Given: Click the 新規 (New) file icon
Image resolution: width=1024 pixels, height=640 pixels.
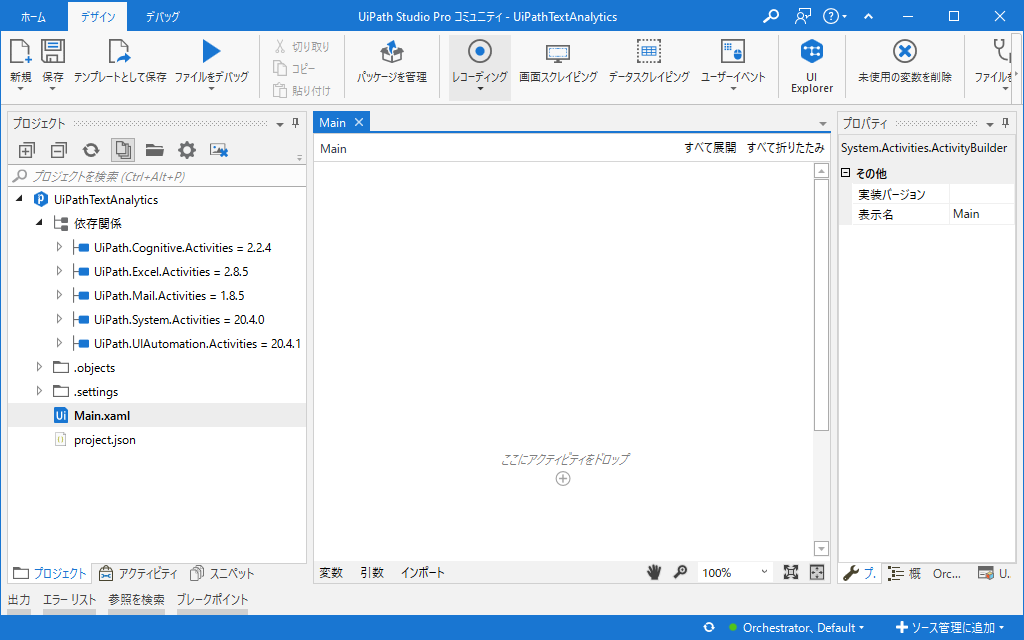Looking at the screenshot, I should click(x=20, y=52).
